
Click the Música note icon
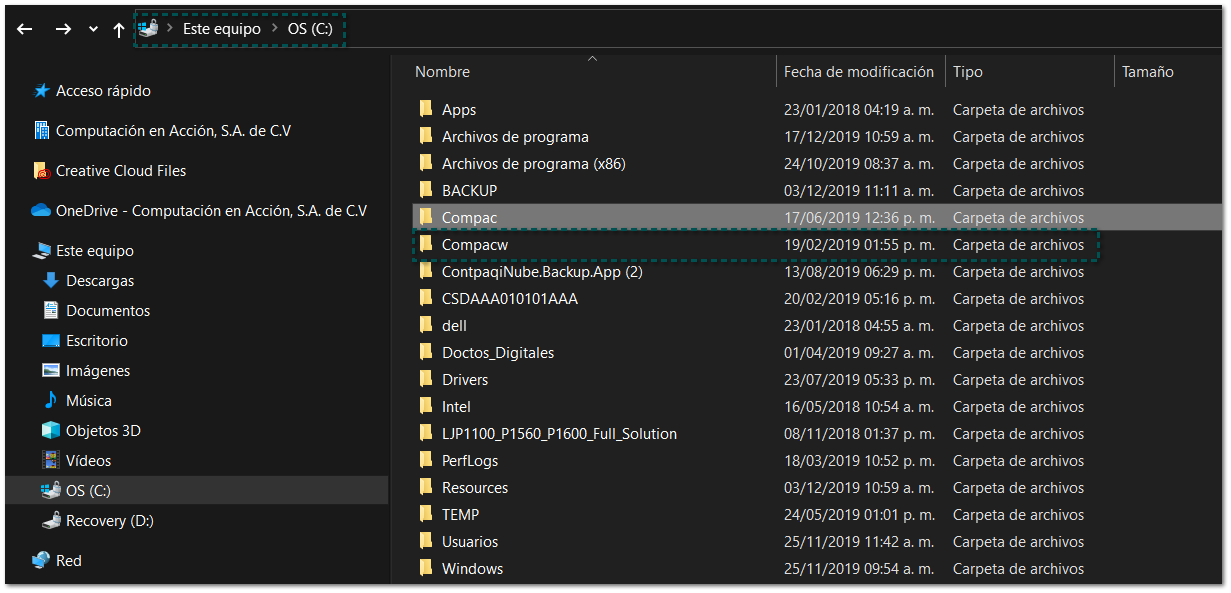[51, 401]
